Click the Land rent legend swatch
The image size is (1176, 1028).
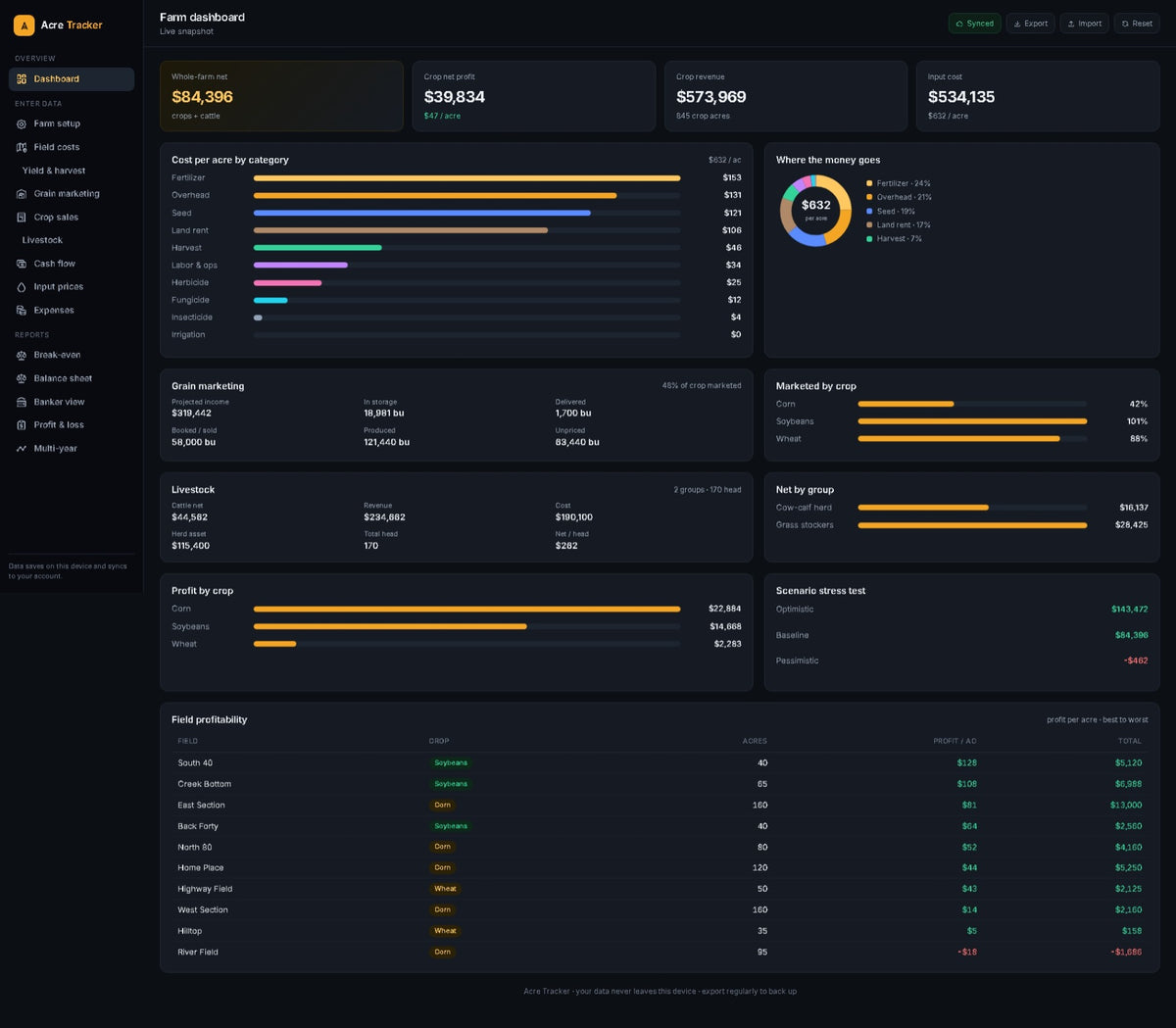[869, 225]
